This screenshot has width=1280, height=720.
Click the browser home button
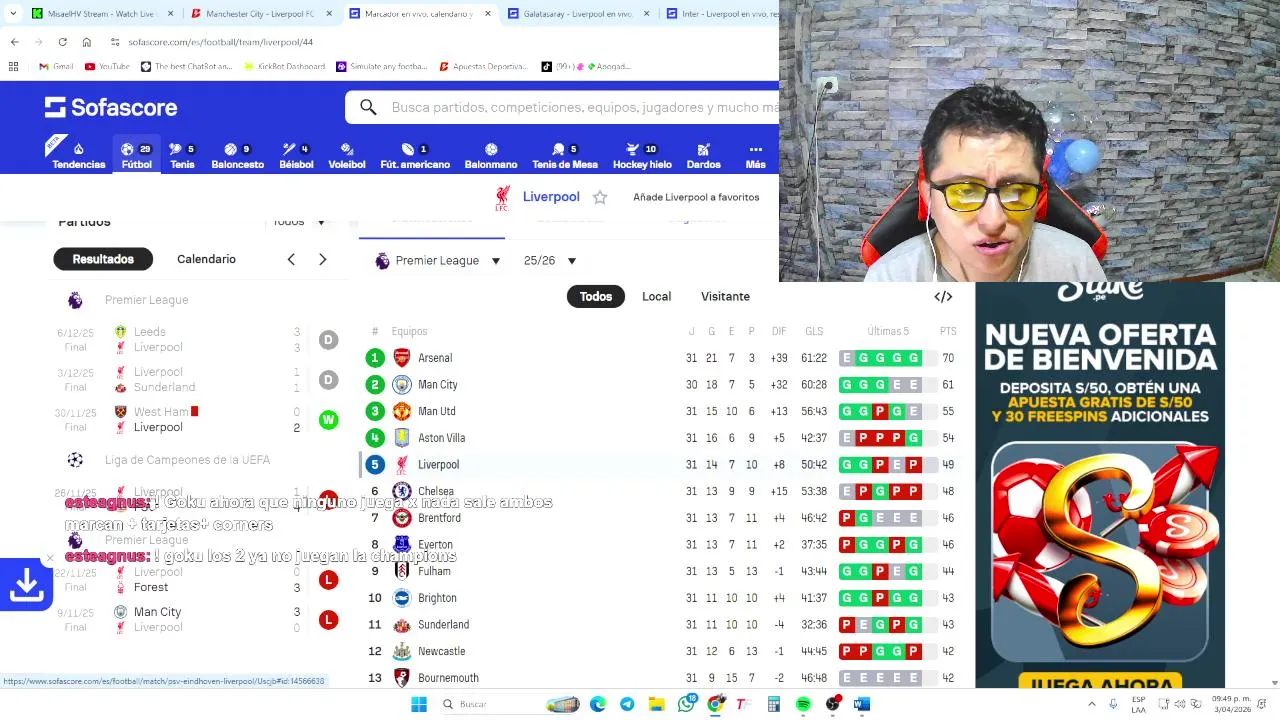click(87, 42)
